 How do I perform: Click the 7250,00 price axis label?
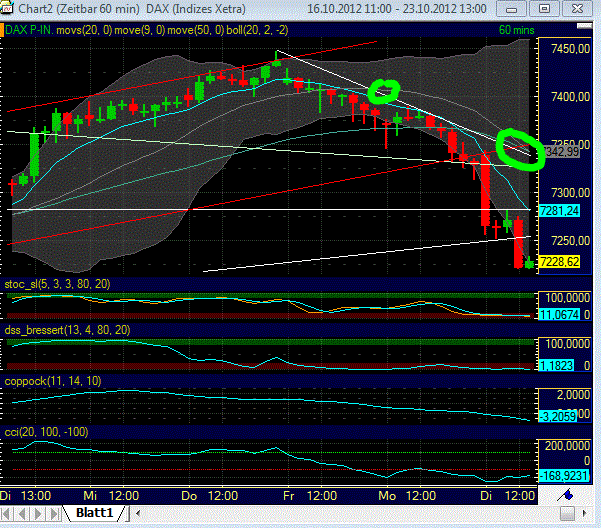tap(570, 241)
